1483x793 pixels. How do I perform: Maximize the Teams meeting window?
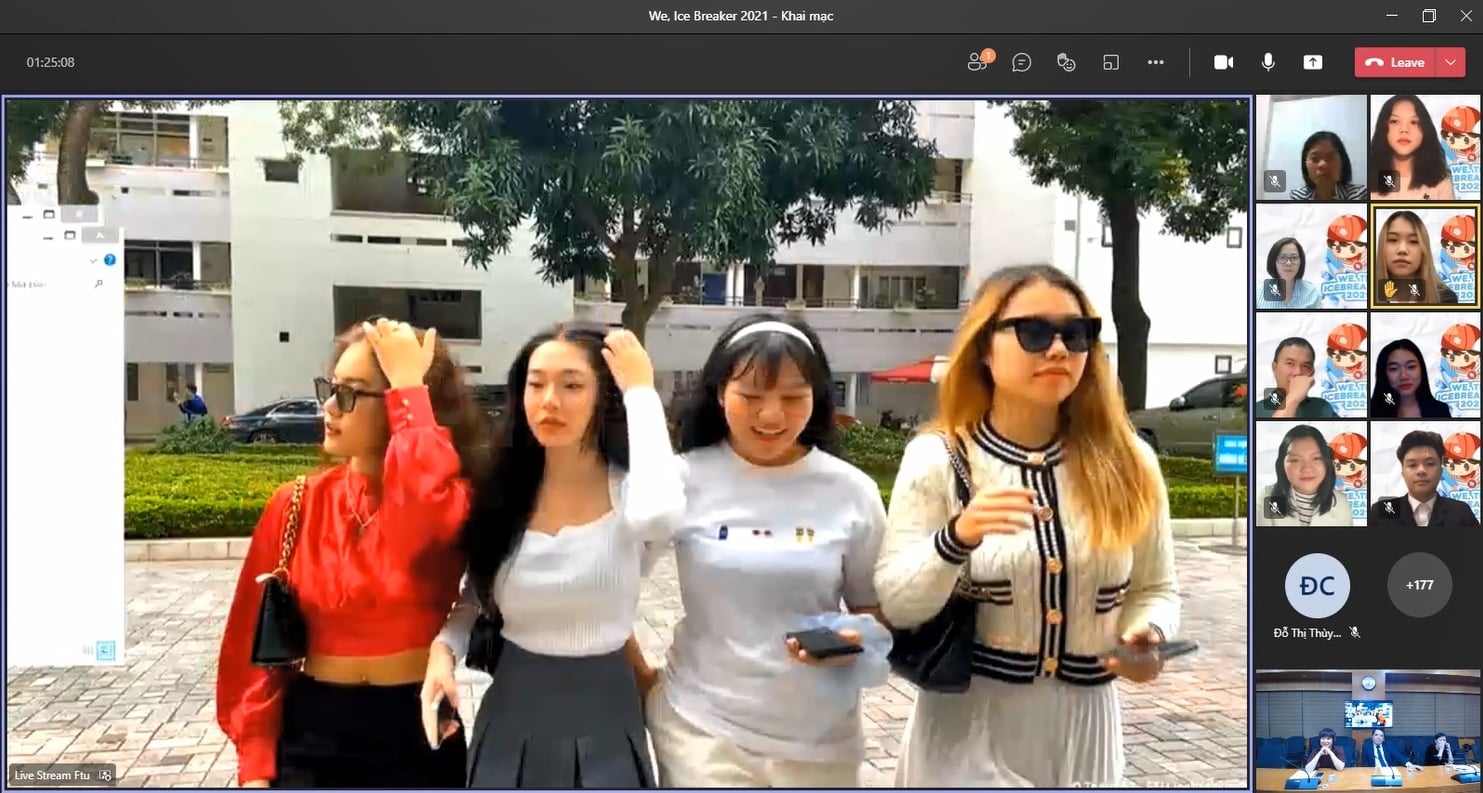(1428, 15)
